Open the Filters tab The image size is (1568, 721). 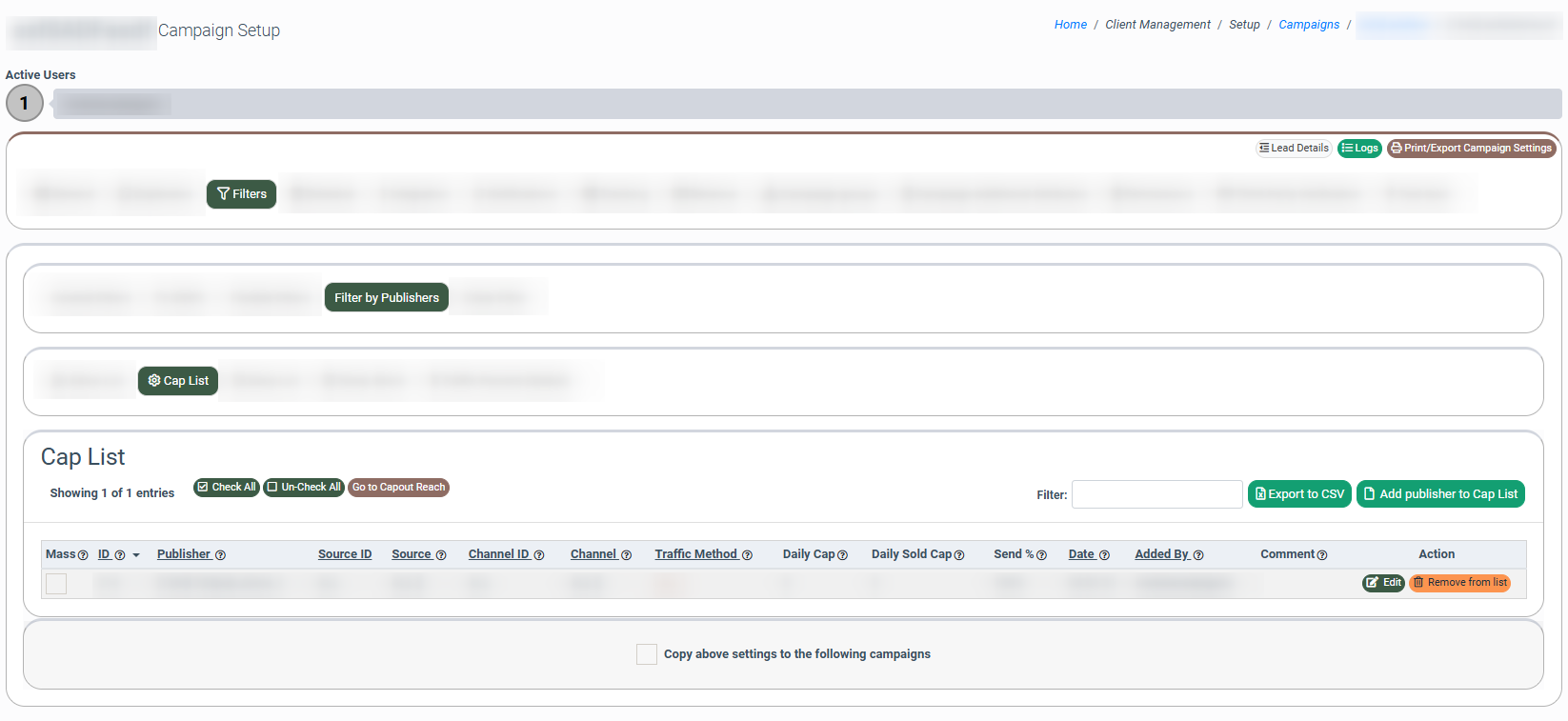(x=241, y=194)
